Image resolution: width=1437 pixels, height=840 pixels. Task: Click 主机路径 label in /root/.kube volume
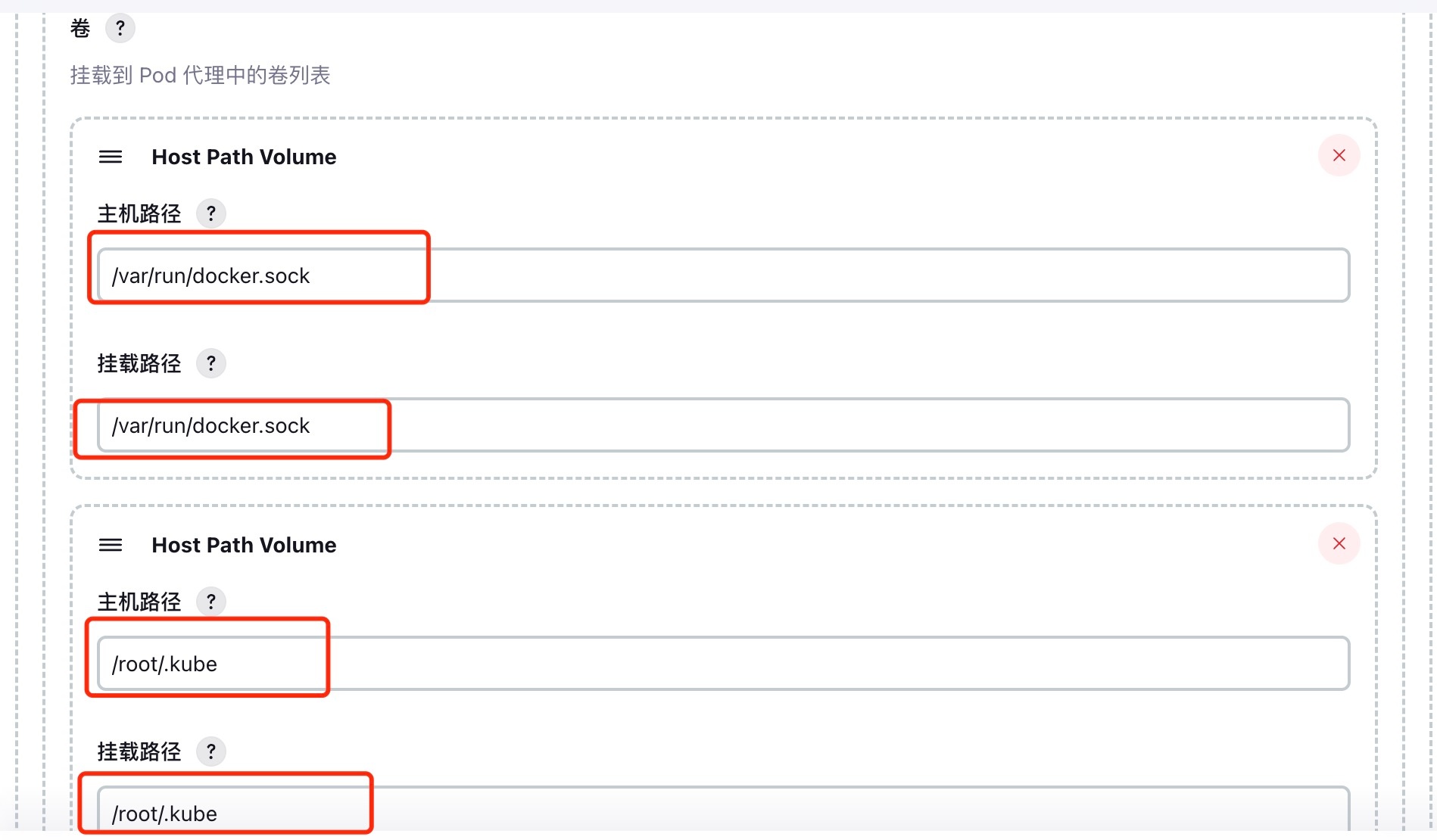pos(139,602)
